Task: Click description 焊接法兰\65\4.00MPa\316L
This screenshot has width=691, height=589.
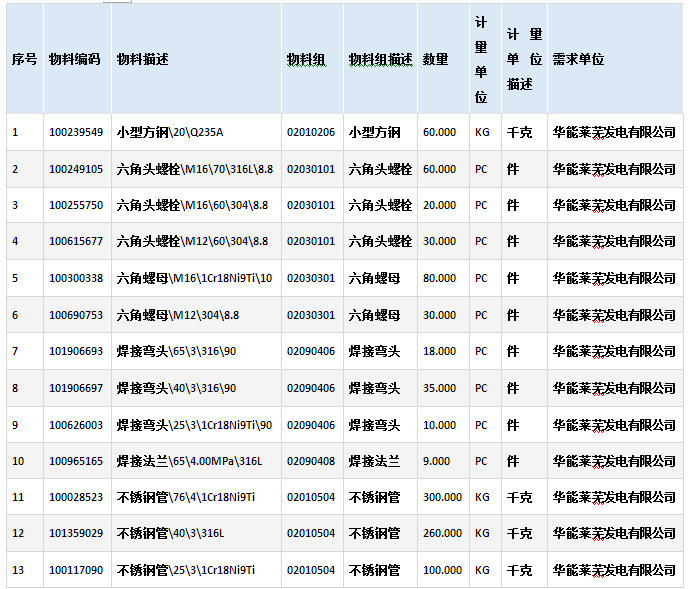Action: (x=189, y=462)
